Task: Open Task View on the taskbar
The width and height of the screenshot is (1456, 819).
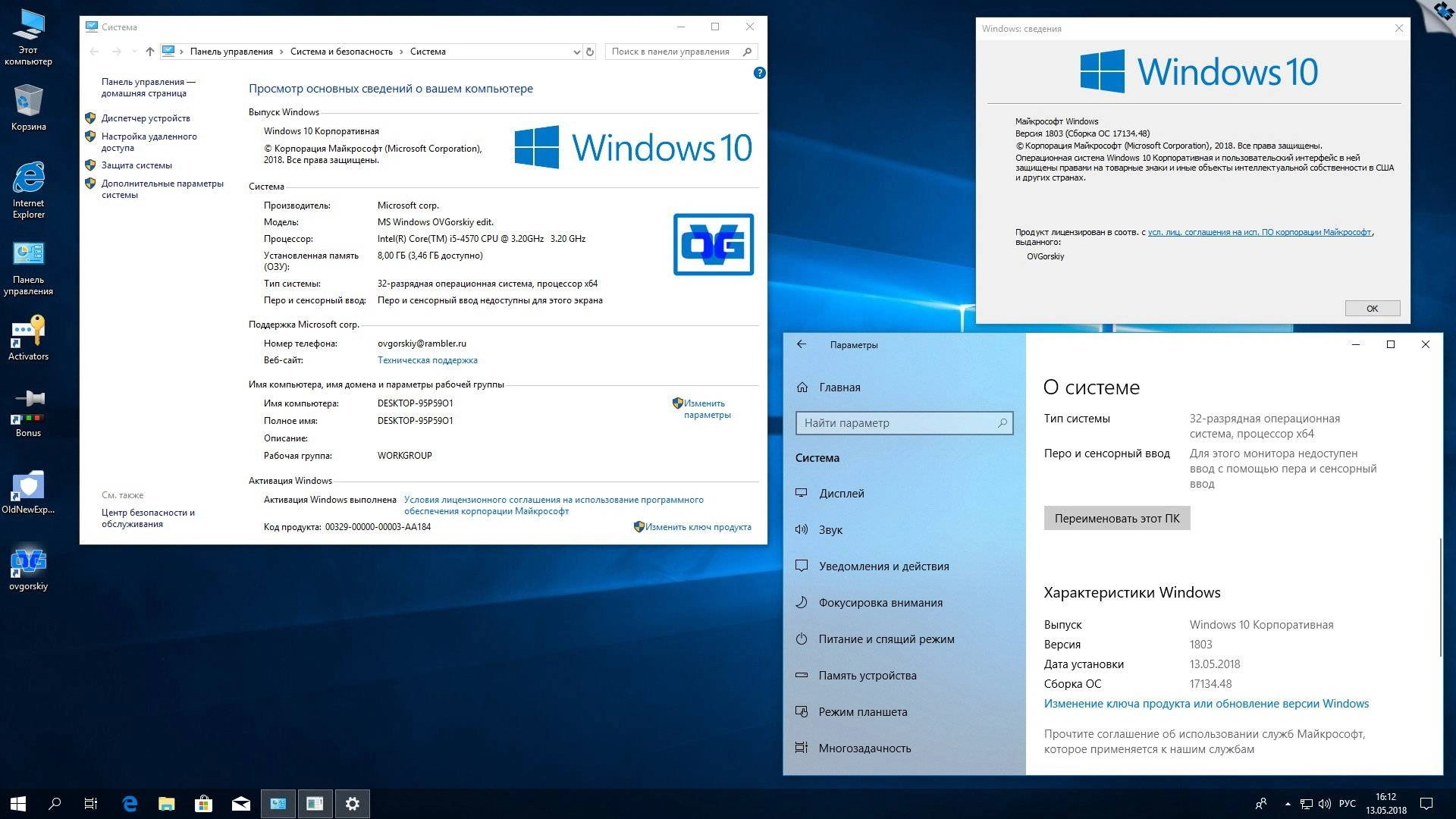Action: (90, 803)
